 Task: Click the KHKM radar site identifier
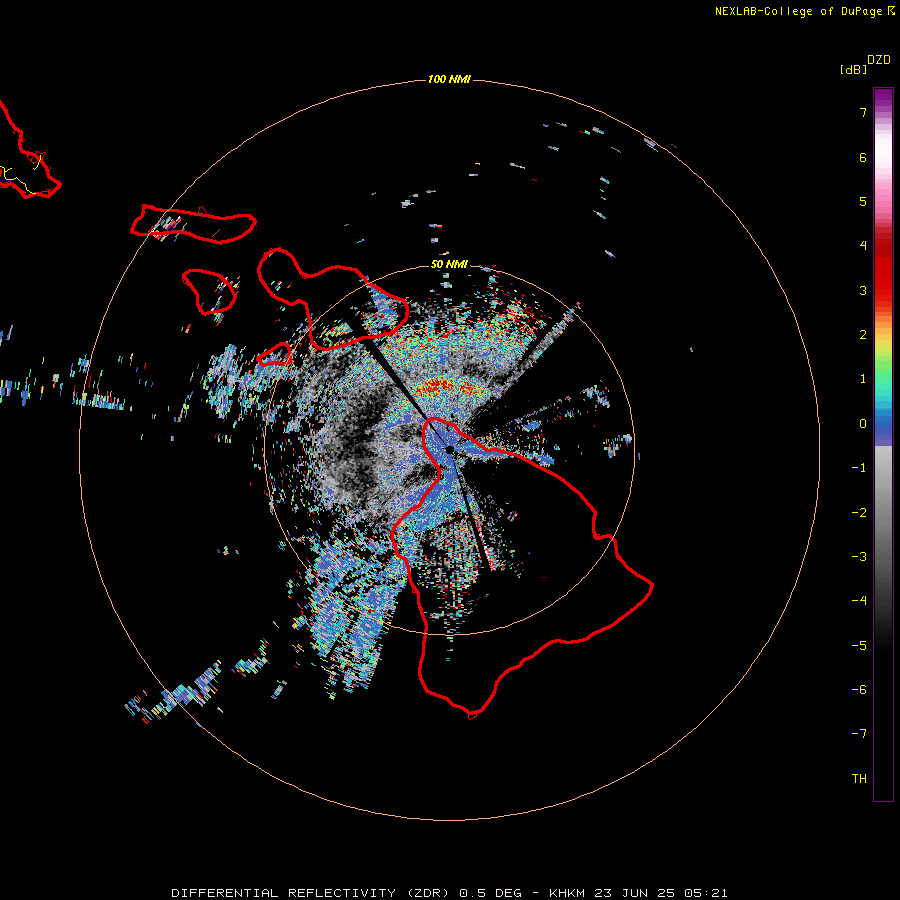click(568, 893)
